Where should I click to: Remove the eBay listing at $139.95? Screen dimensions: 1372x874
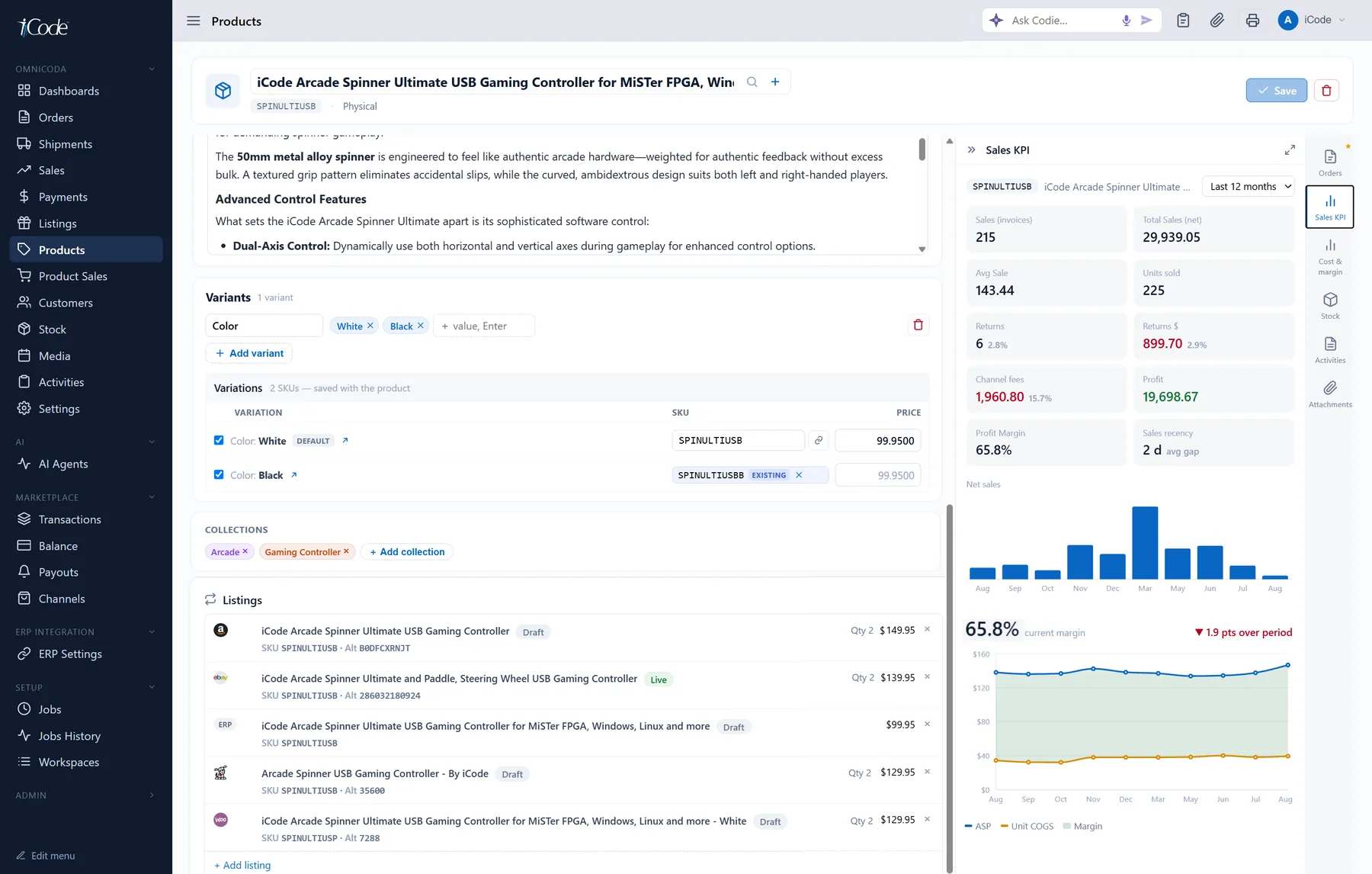click(927, 677)
